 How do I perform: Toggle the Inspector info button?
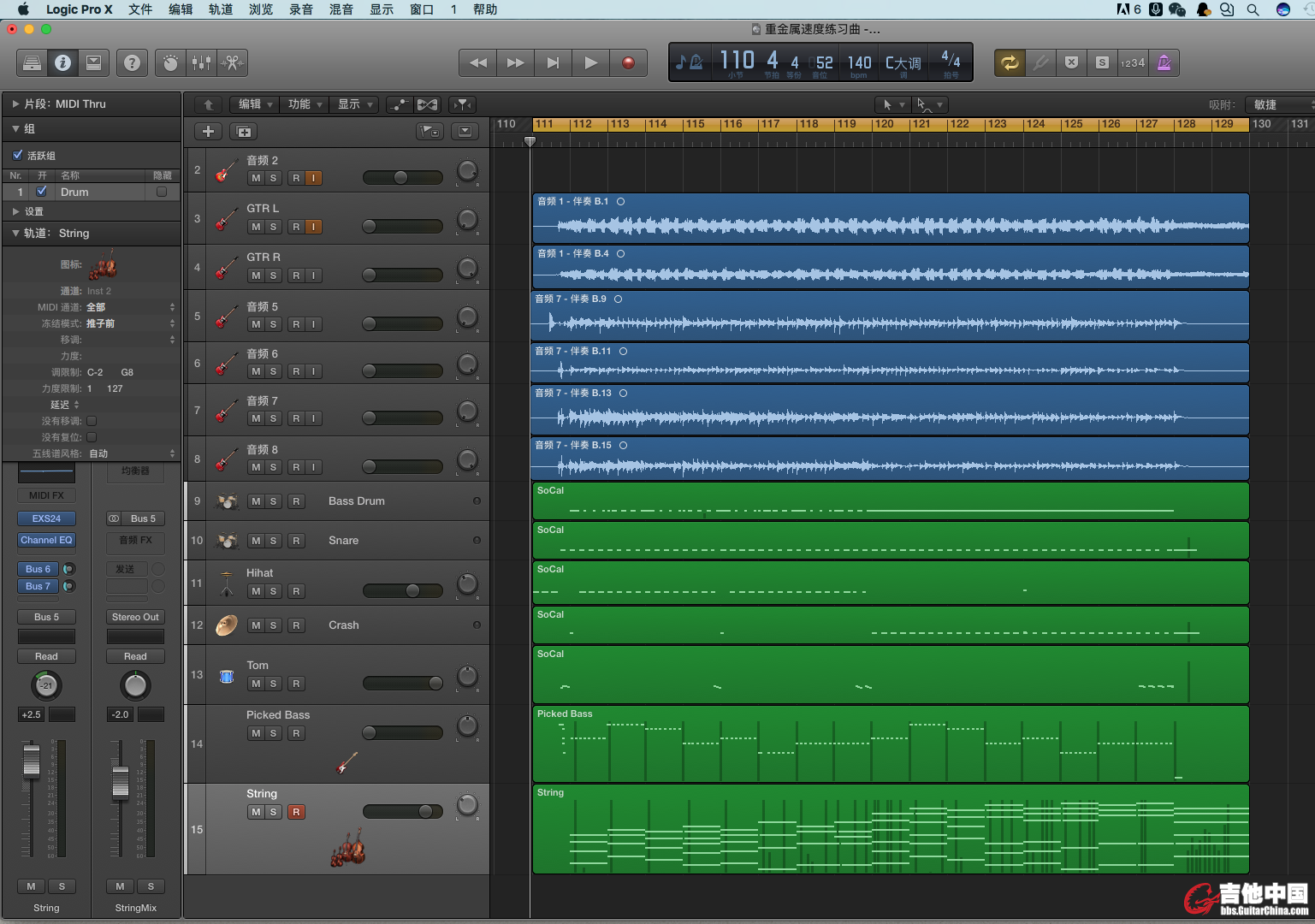click(x=62, y=62)
